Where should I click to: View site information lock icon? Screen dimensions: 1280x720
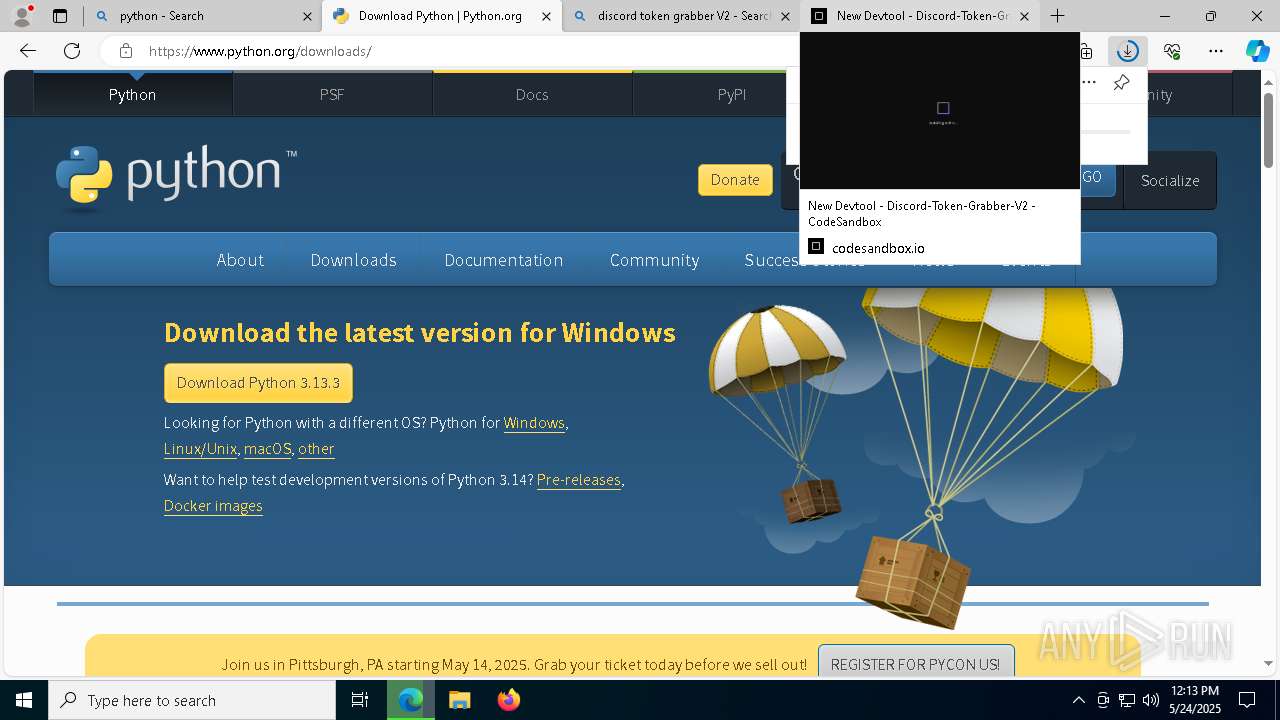click(125, 51)
